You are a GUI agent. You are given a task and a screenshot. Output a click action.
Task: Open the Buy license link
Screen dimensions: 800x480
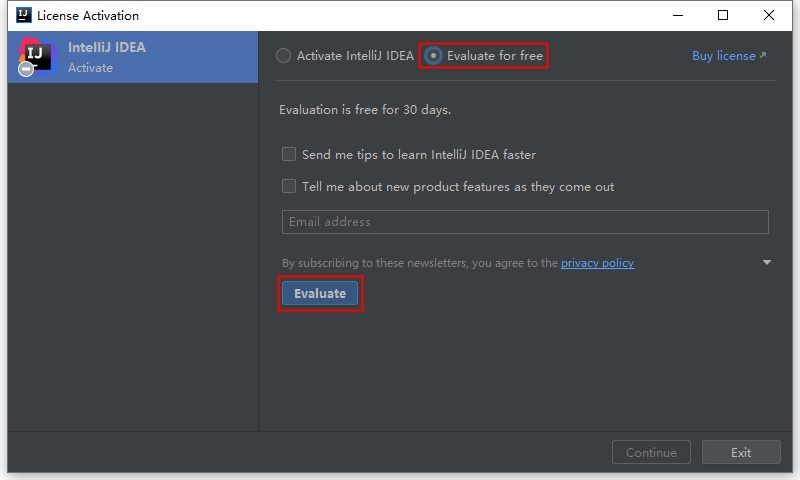[x=723, y=56]
